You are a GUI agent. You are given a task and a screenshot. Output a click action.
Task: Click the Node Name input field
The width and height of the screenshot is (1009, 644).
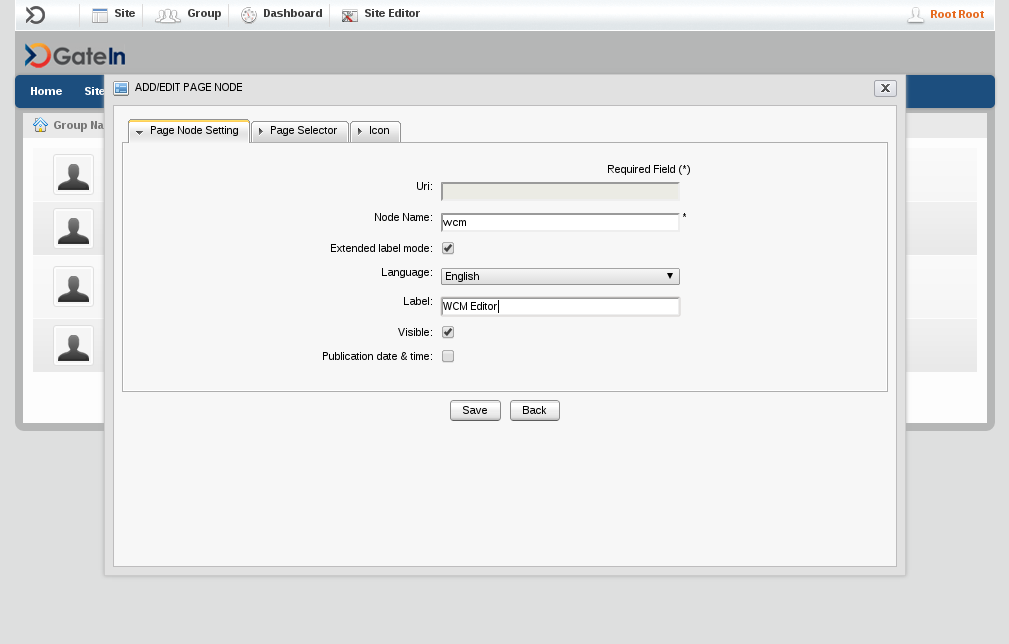(560, 223)
